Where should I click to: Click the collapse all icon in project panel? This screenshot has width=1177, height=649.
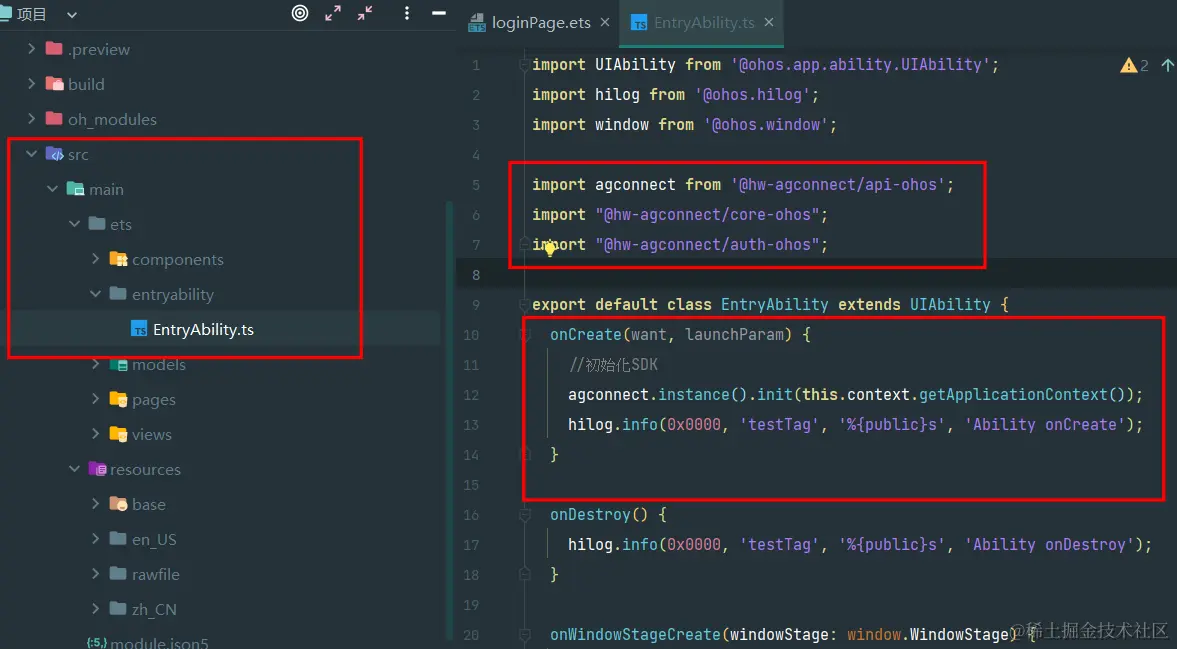(x=365, y=13)
